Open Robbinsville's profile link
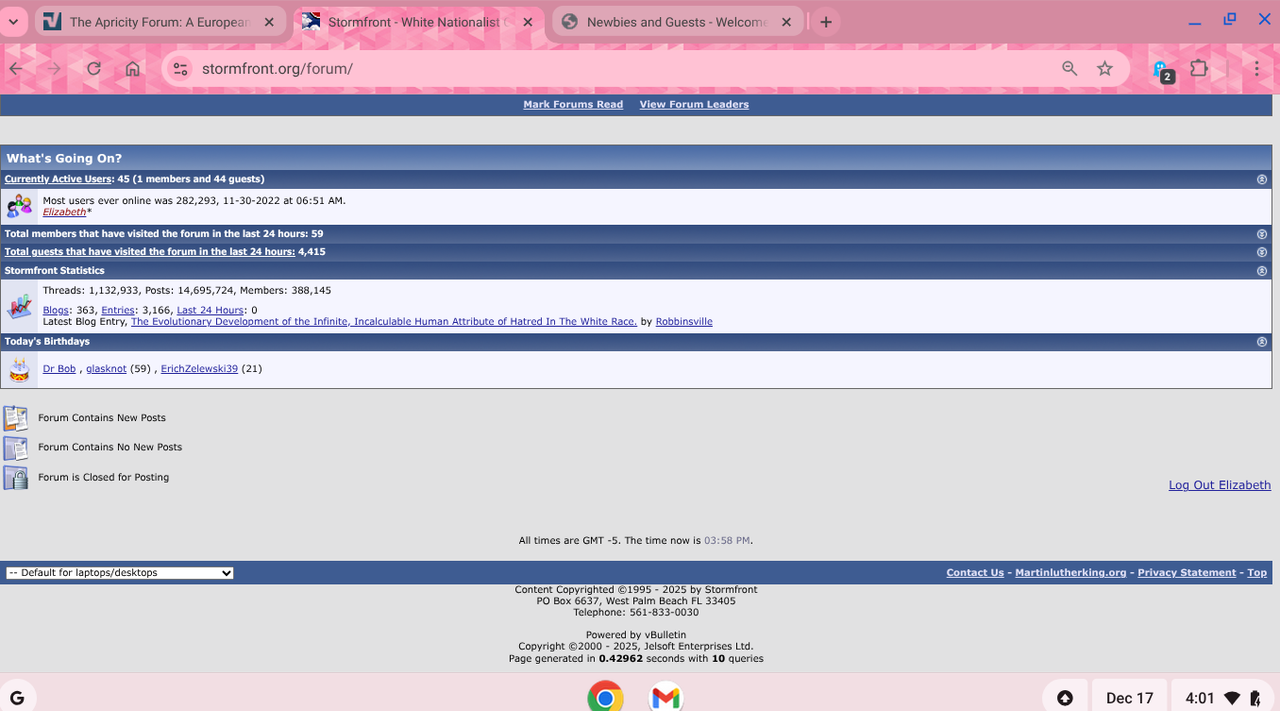This screenshot has width=1280, height=711. coord(684,322)
